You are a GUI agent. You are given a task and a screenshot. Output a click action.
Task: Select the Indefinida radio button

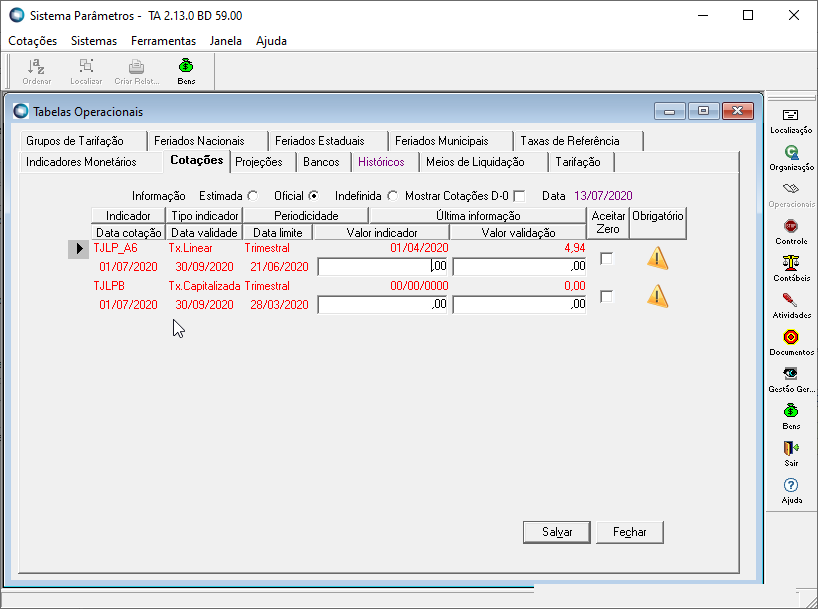tap(392, 196)
